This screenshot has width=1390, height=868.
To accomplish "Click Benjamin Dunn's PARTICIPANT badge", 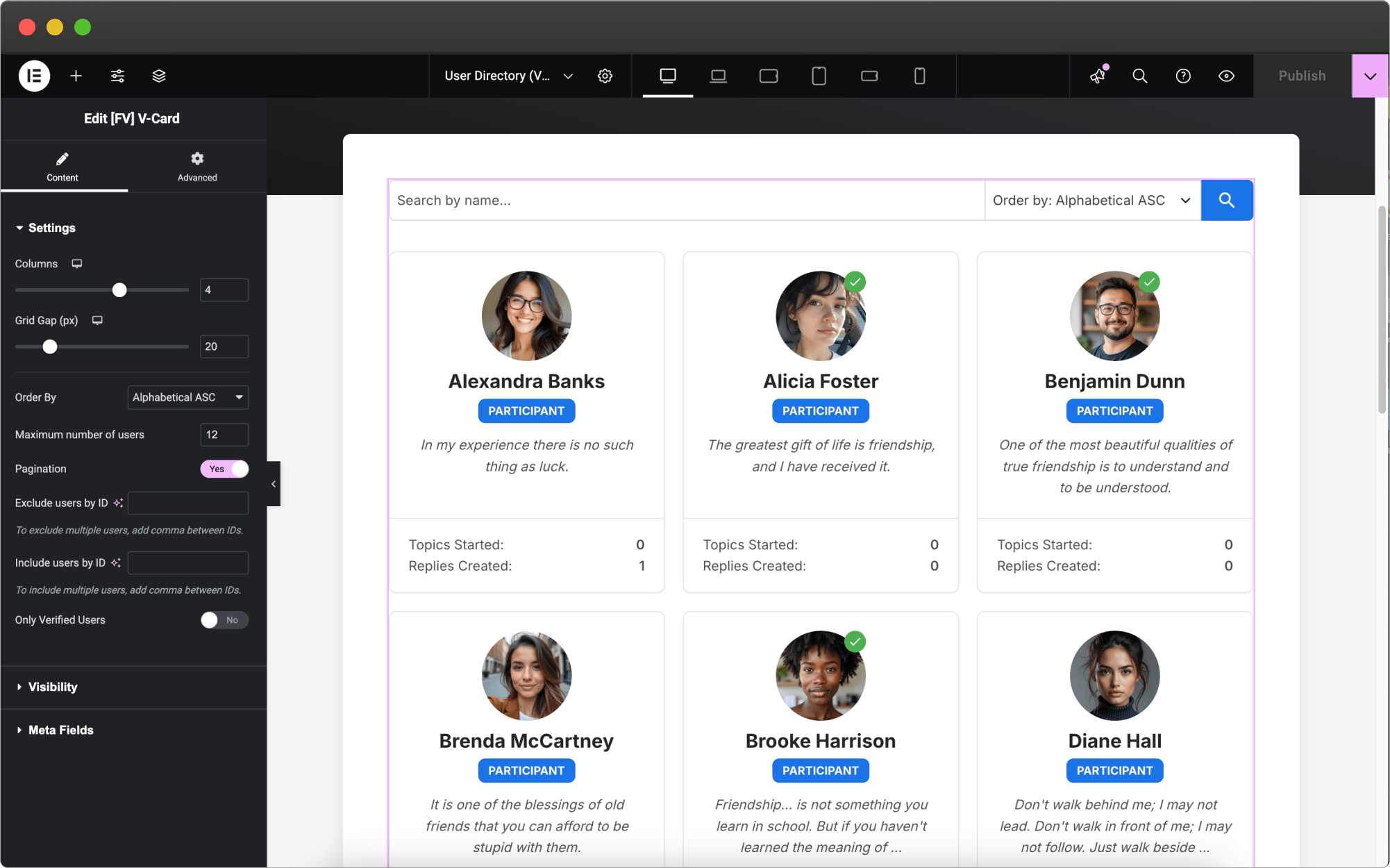I will coord(1115,411).
